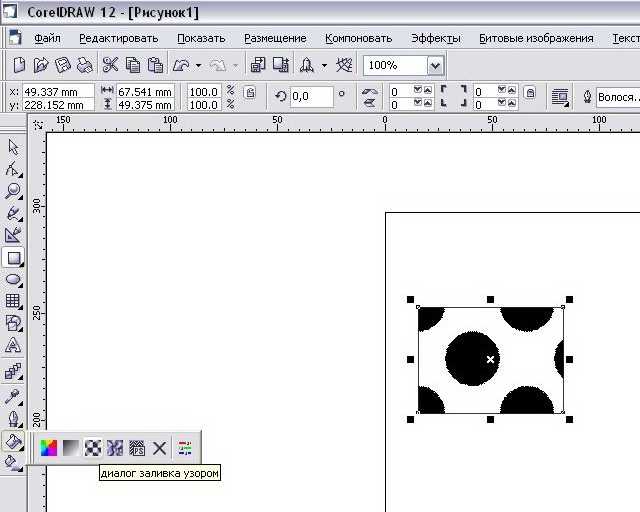Image resolution: width=640 pixels, height=512 pixels.
Task: Click the Corel online icon
Action: 344,65
